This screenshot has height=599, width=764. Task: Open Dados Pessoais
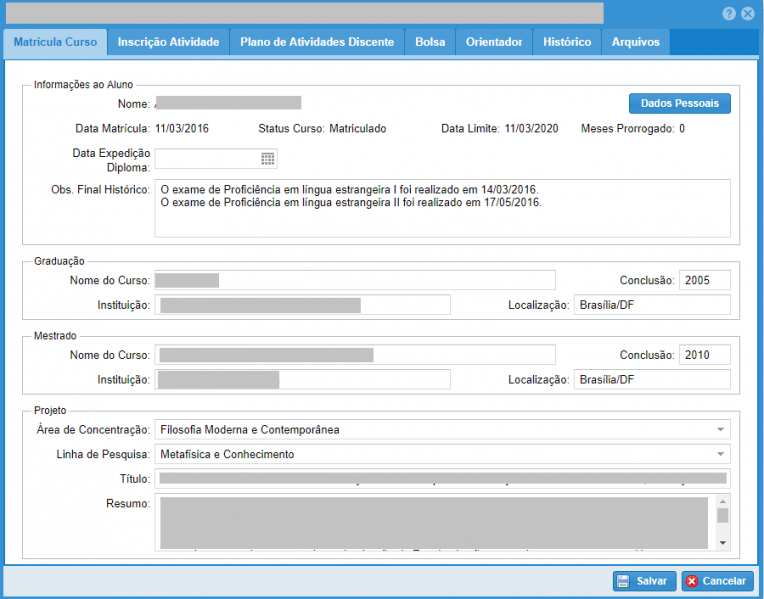(679, 103)
